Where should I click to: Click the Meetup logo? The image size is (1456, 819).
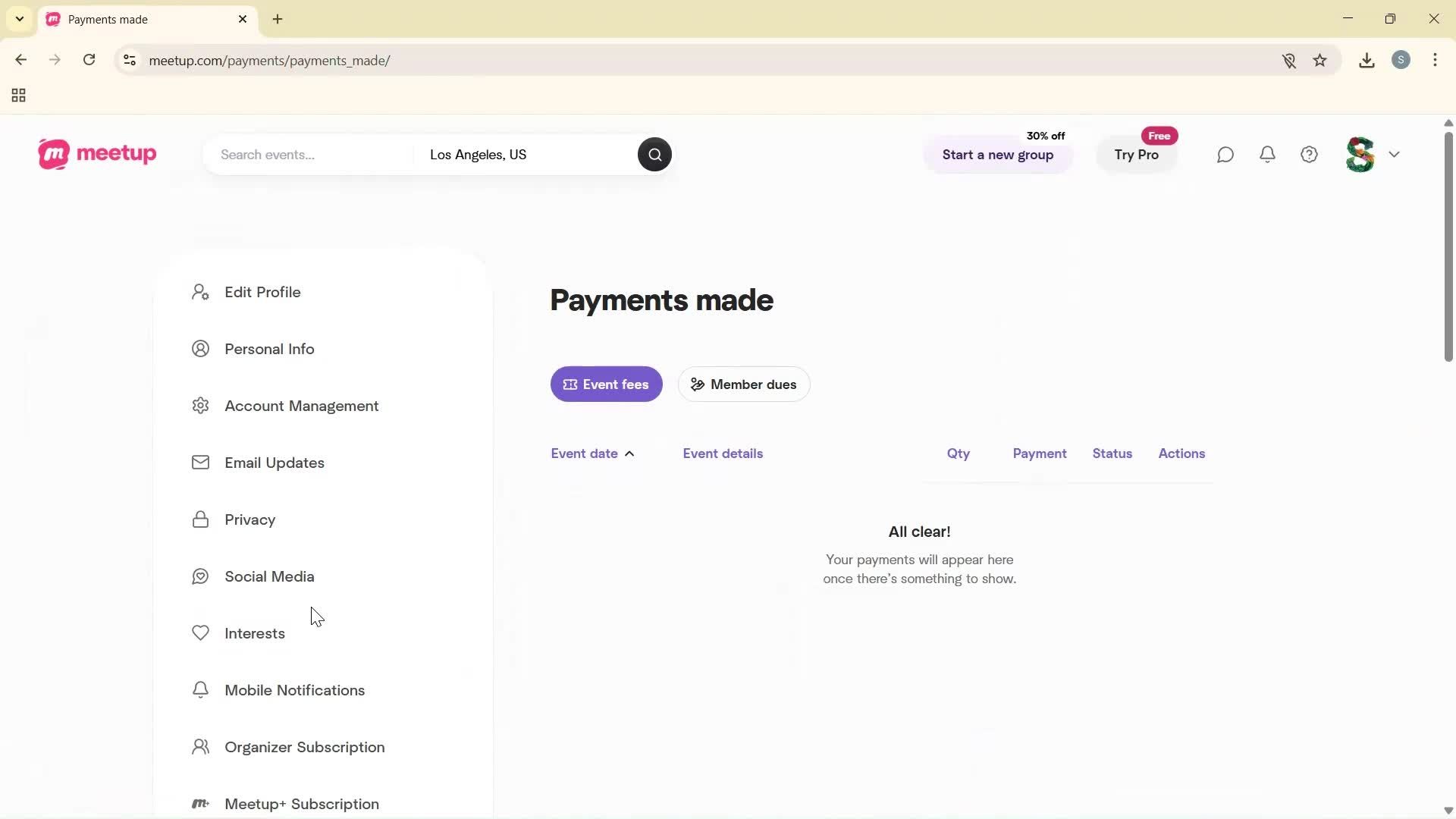[97, 154]
